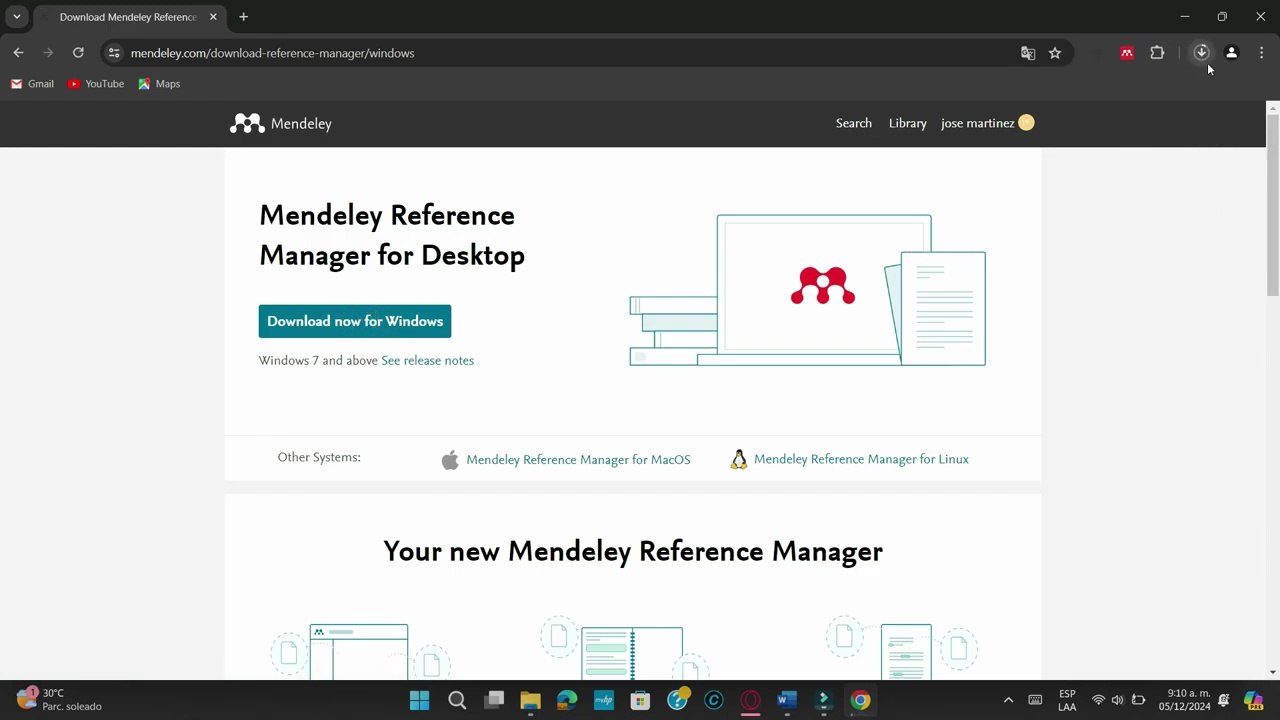Open the ESP LAA language switcher

(x=1067, y=700)
